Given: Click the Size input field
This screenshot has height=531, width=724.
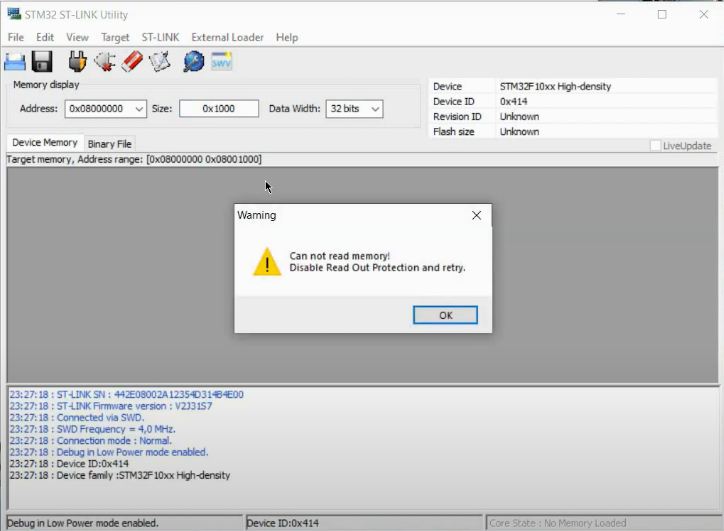Looking at the screenshot, I should (219, 109).
